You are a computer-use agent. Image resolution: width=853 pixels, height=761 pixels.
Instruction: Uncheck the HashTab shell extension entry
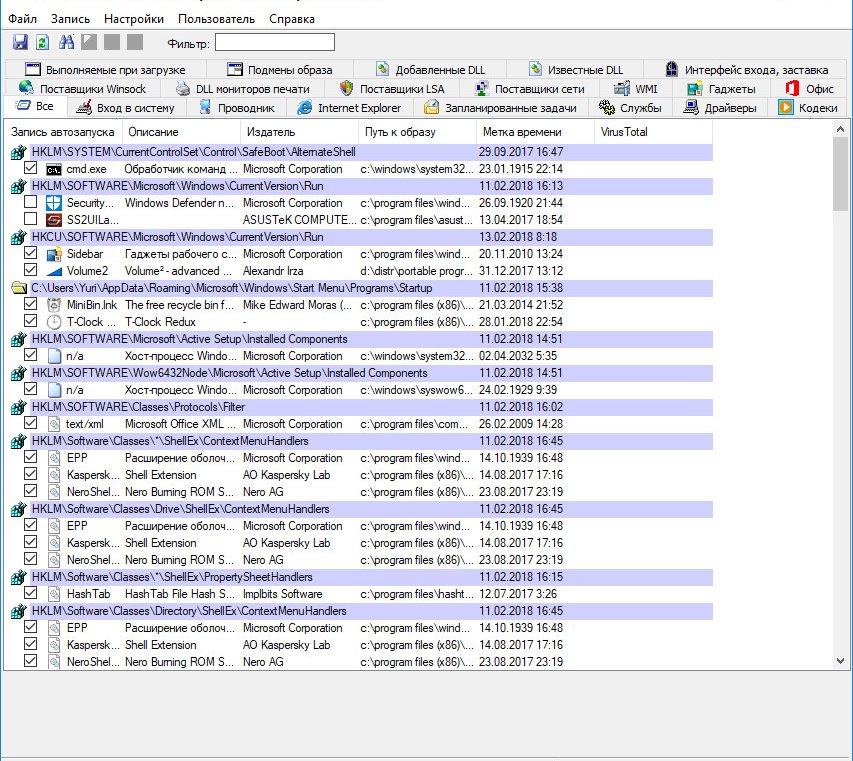point(30,592)
